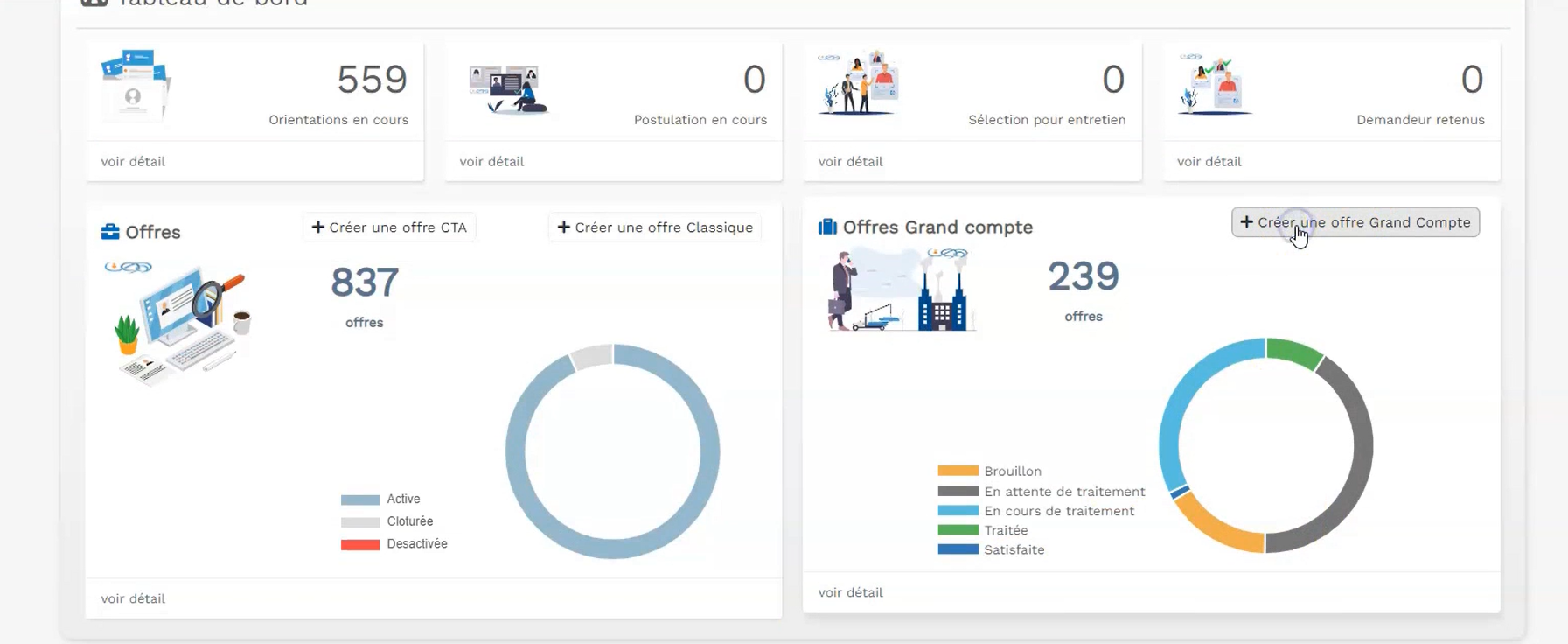The height and width of the screenshot is (644, 1568).
Task: Click the 559 orientations count
Action: [373, 80]
